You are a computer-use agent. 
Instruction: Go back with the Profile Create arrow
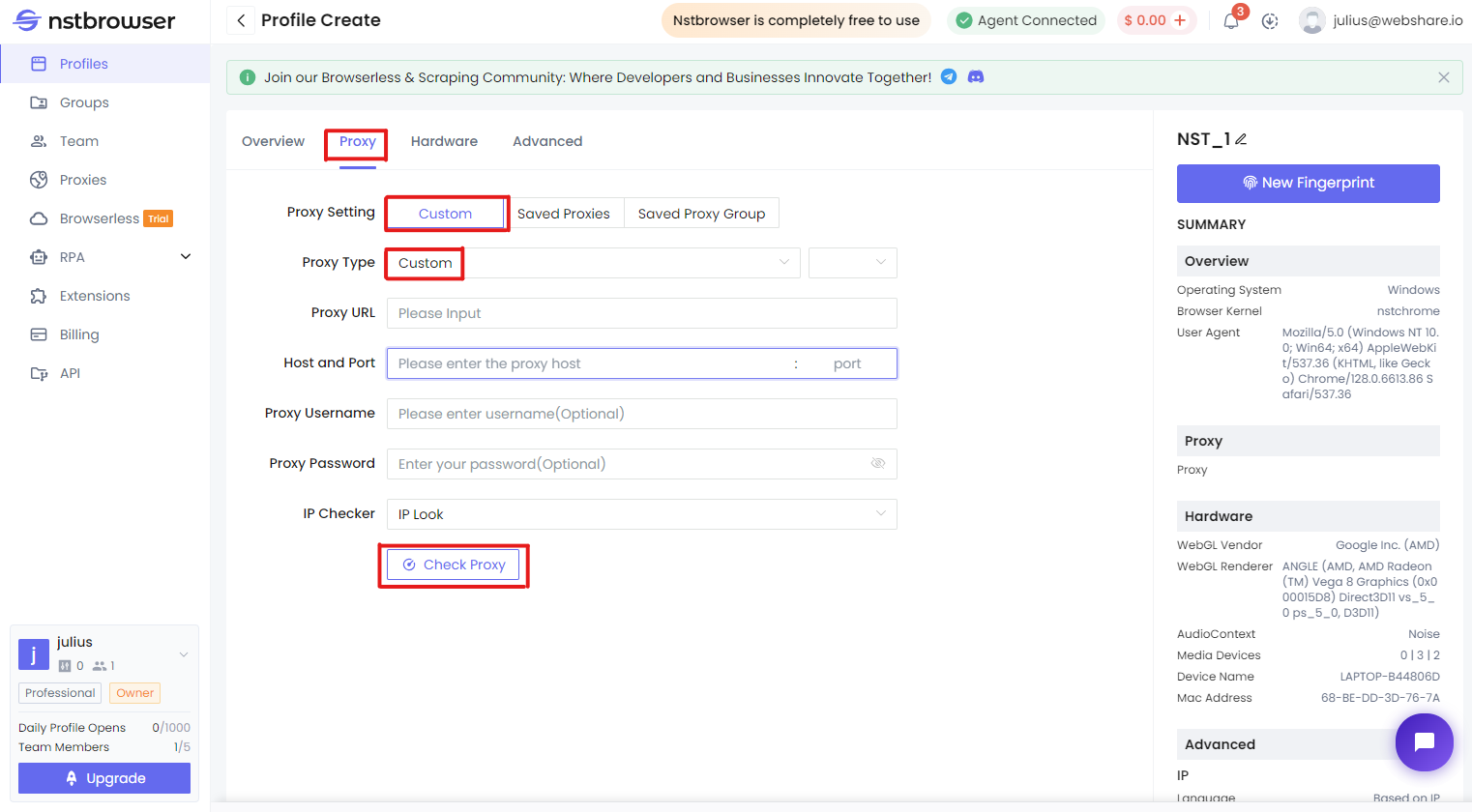tap(241, 20)
